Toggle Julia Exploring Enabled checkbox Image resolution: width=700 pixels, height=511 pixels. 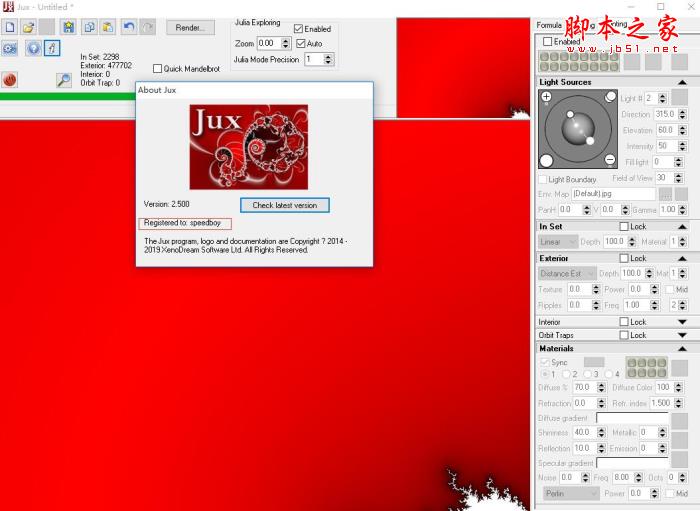pyautogui.click(x=299, y=29)
